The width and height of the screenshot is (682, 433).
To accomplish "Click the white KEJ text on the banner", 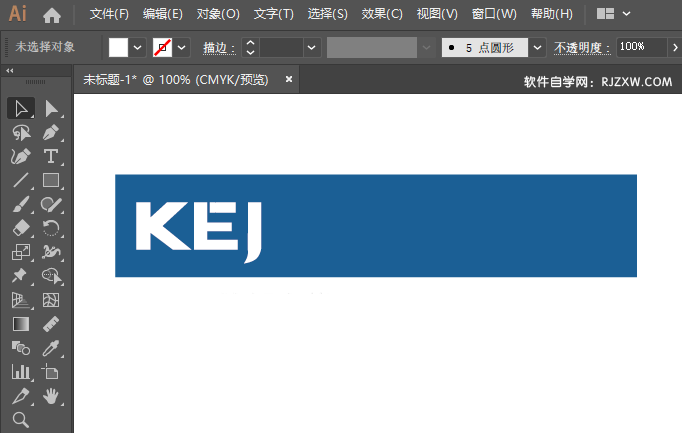I will [x=198, y=231].
